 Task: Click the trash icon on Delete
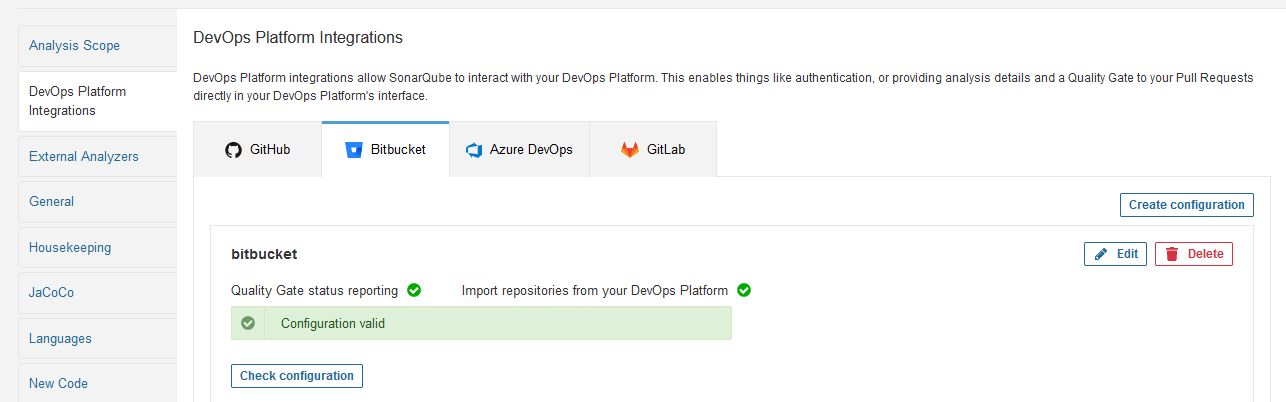[x=1172, y=254]
